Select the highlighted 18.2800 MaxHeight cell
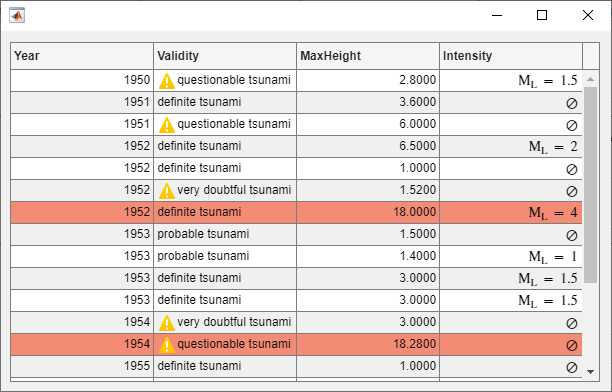 tap(368, 344)
